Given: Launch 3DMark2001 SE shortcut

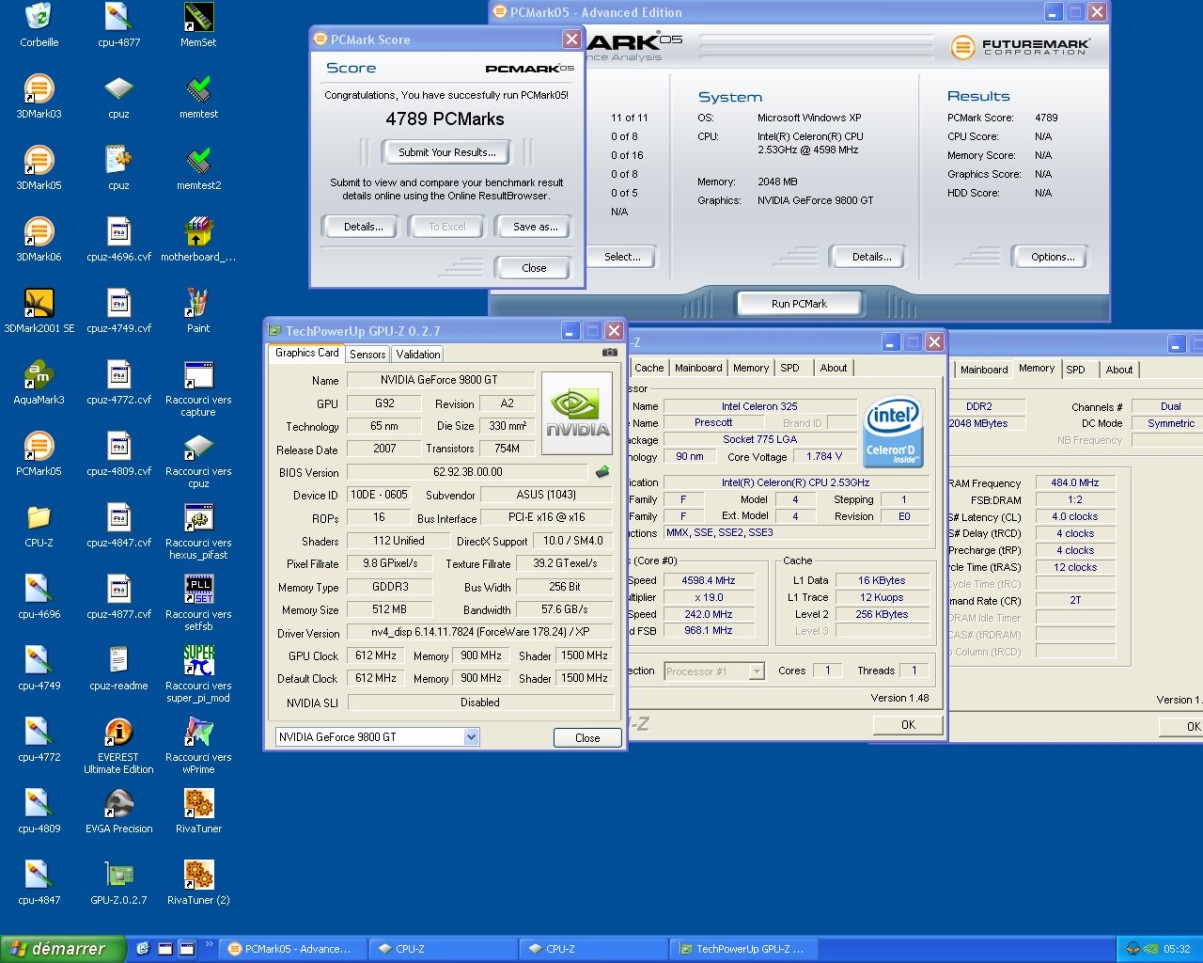Looking at the screenshot, I should click(x=38, y=303).
